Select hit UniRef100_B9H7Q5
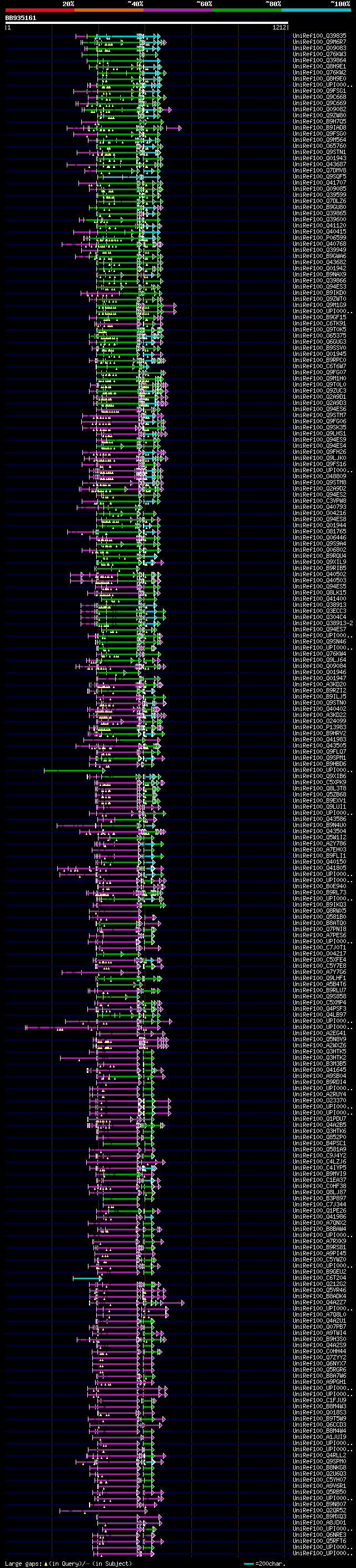The width and height of the screenshot is (356, 1568). [x=319, y=122]
